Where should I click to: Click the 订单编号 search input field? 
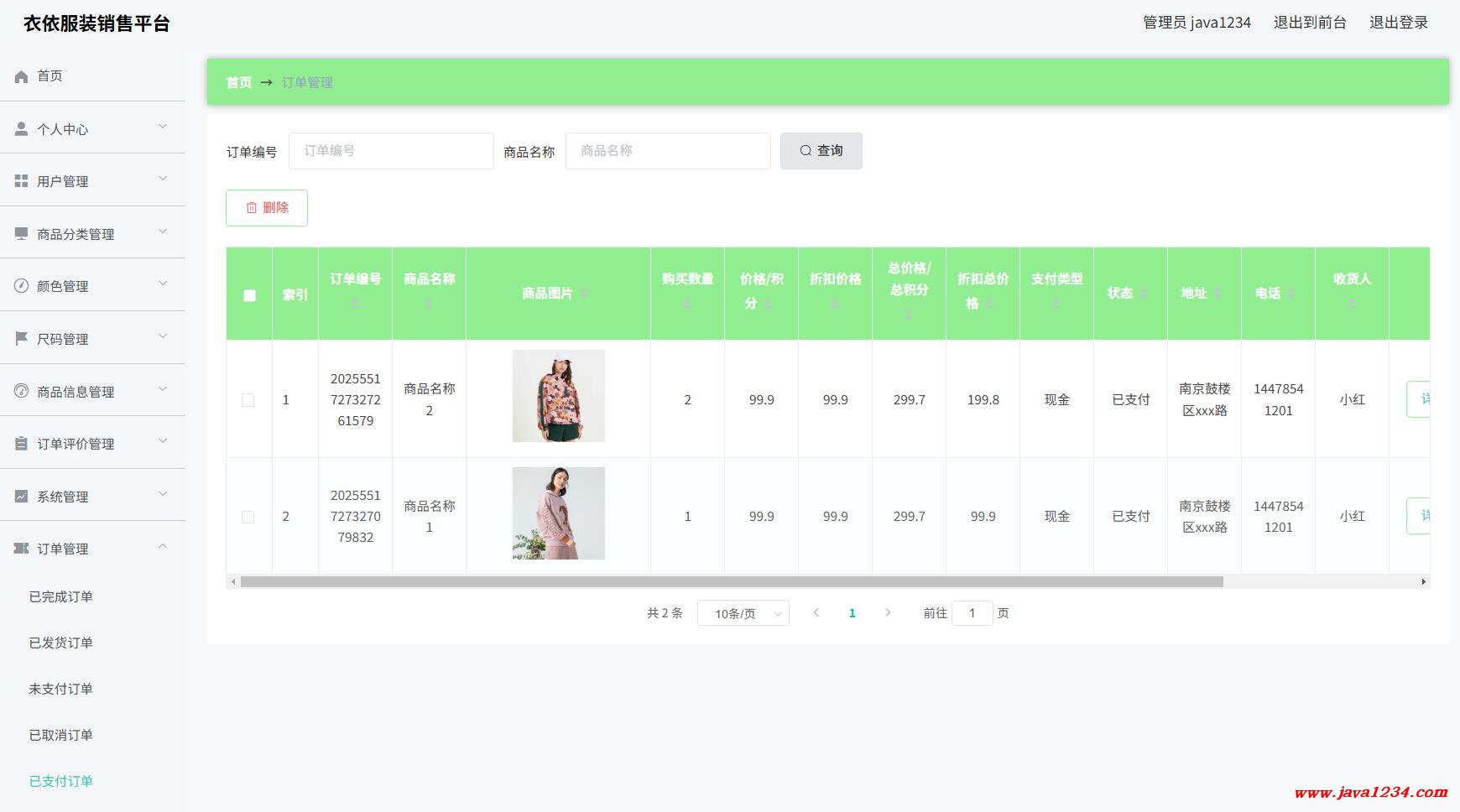[391, 151]
